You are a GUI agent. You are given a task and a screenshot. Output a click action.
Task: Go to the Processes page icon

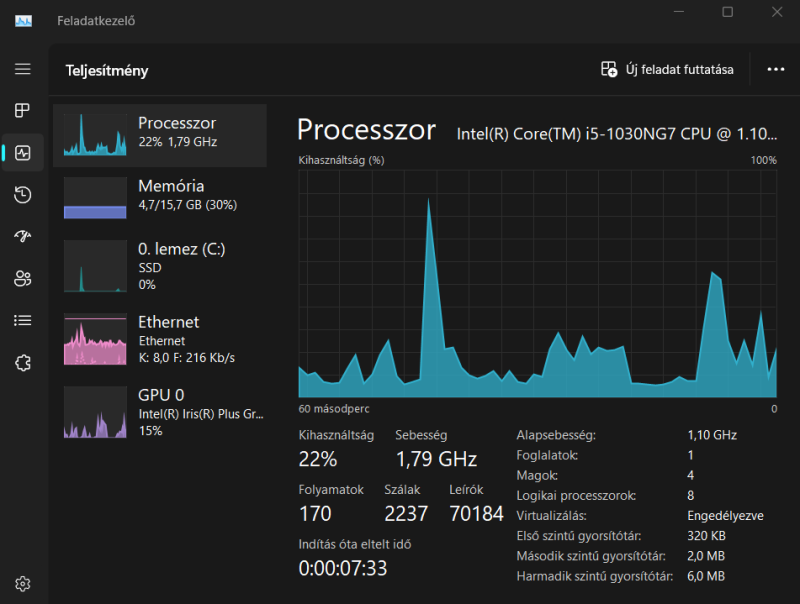tap(22, 110)
